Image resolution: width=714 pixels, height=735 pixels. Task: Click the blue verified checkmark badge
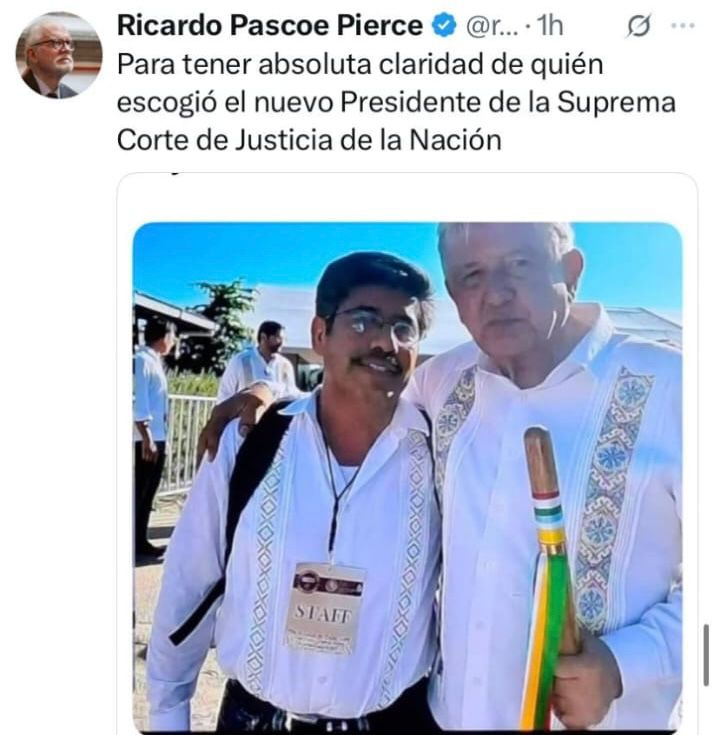(x=443, y=25)
